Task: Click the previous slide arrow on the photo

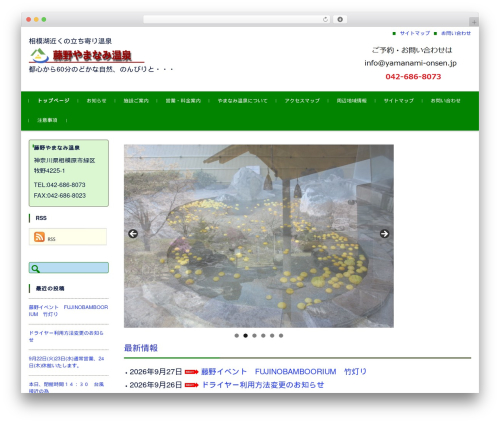Action: 133,234
